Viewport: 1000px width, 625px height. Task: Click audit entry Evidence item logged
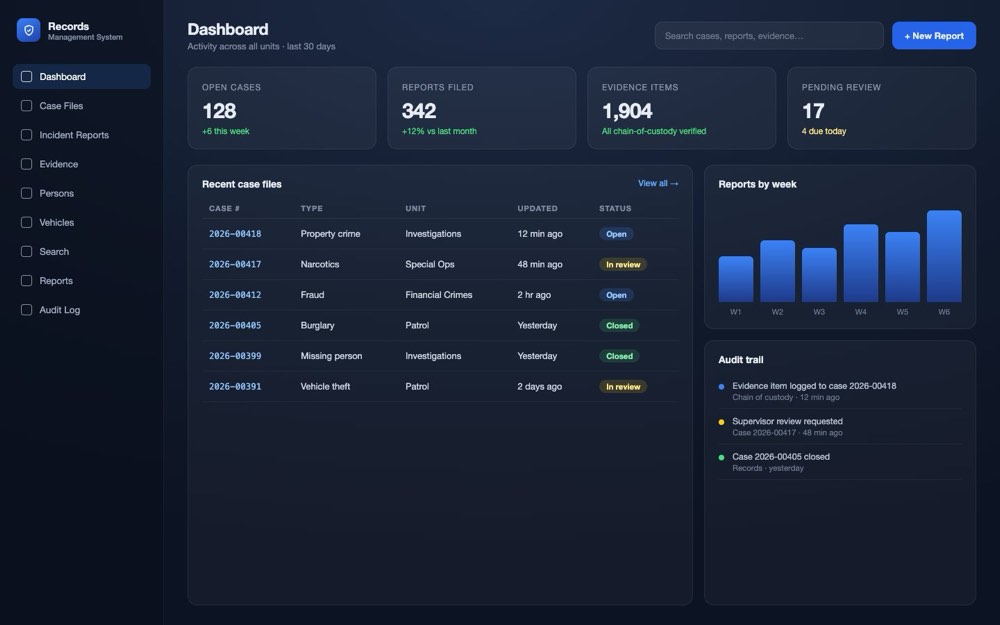tap(840, 391)
